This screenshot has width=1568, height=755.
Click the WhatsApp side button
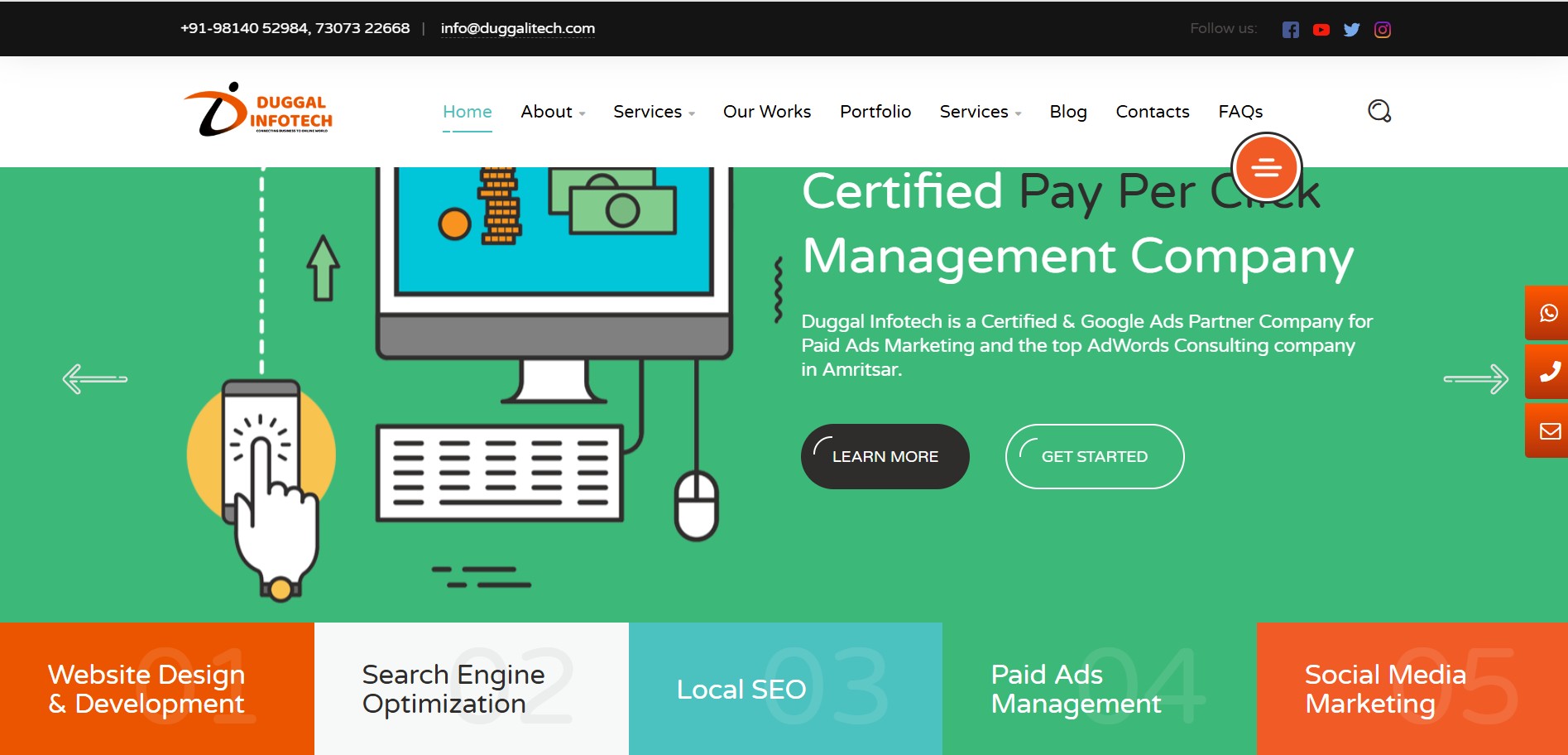tap(1547, 313)
